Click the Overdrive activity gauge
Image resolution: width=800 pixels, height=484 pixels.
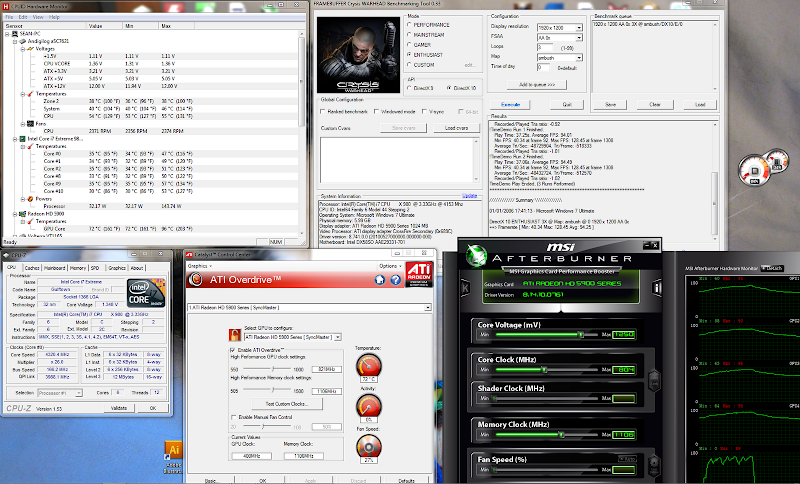point(368,407)
